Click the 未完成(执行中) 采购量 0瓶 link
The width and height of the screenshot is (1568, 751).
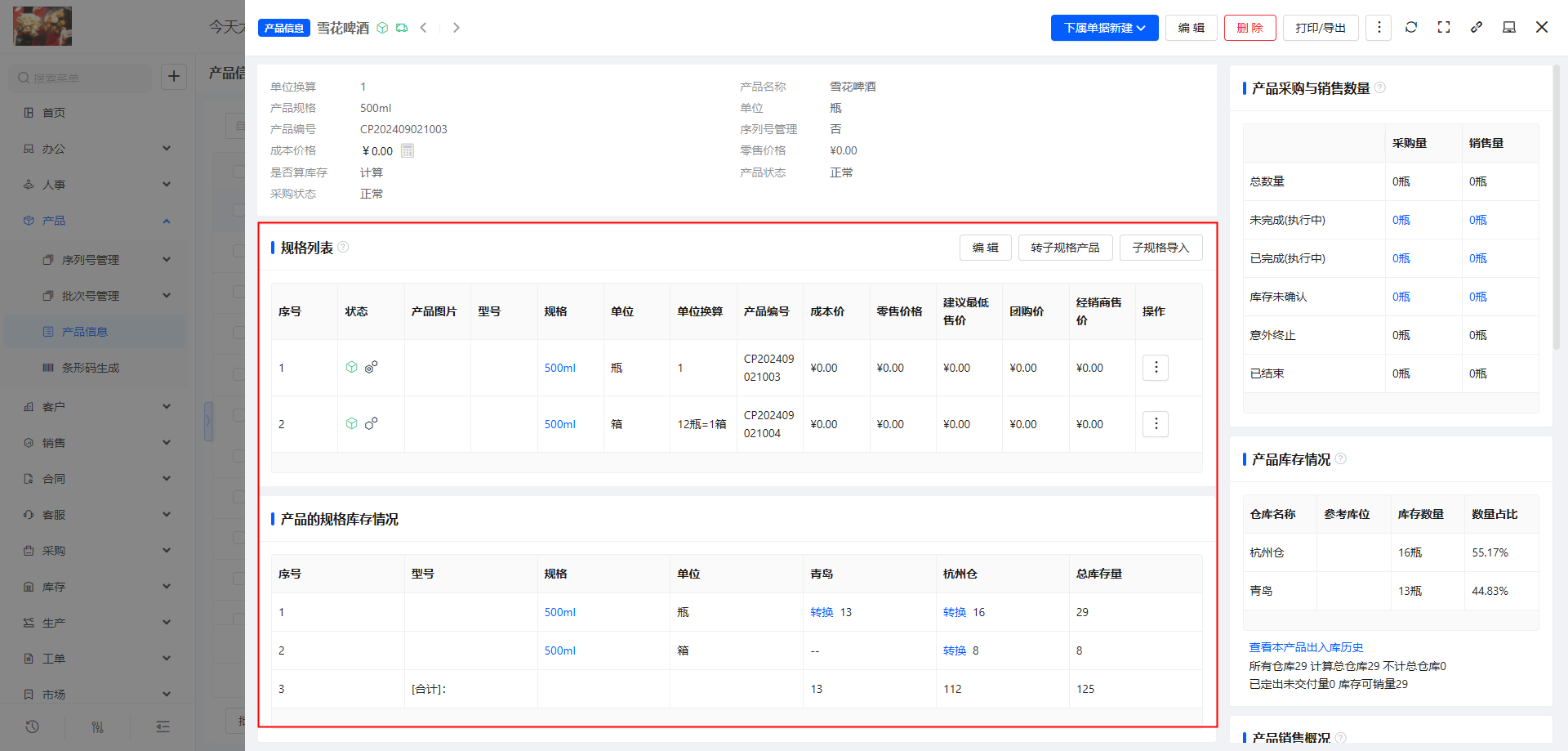pyautogui.click(x=1401, y=220)
